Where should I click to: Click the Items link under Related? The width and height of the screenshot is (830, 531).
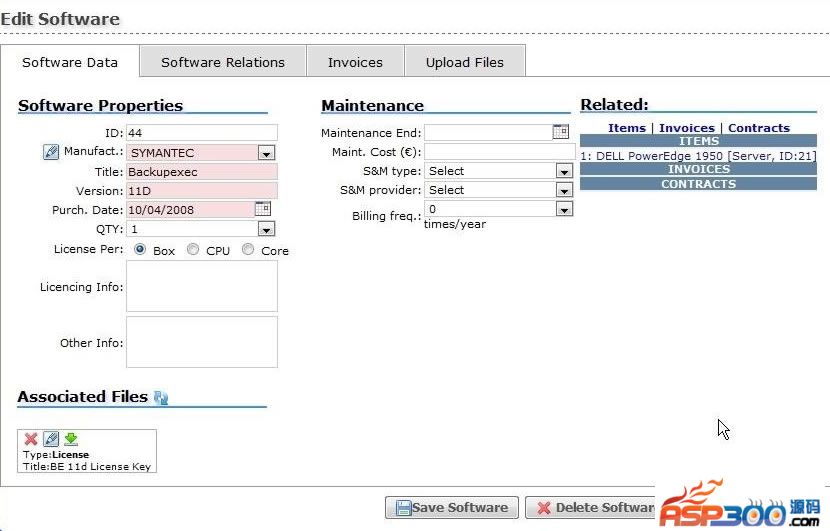(x=627, y=128)
